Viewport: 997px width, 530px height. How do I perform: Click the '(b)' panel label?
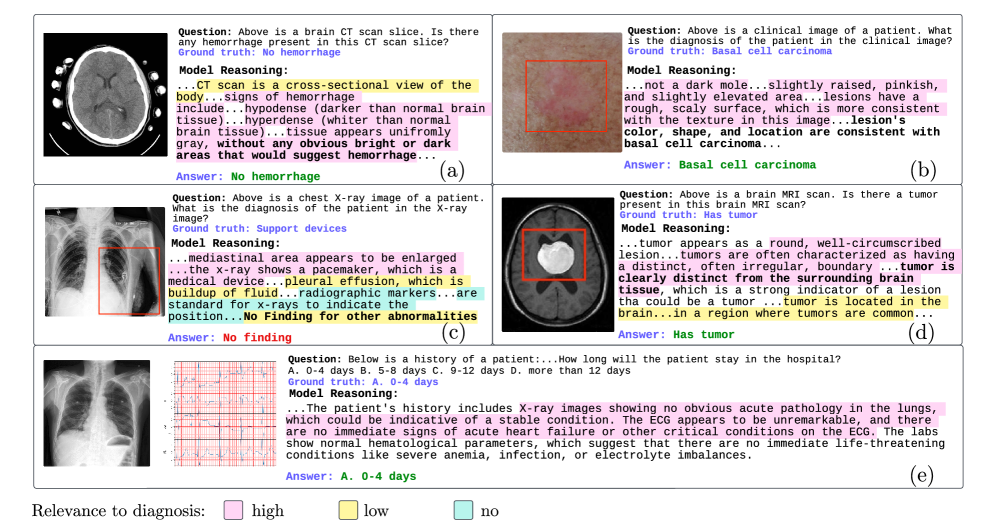(x=923, y=170)
